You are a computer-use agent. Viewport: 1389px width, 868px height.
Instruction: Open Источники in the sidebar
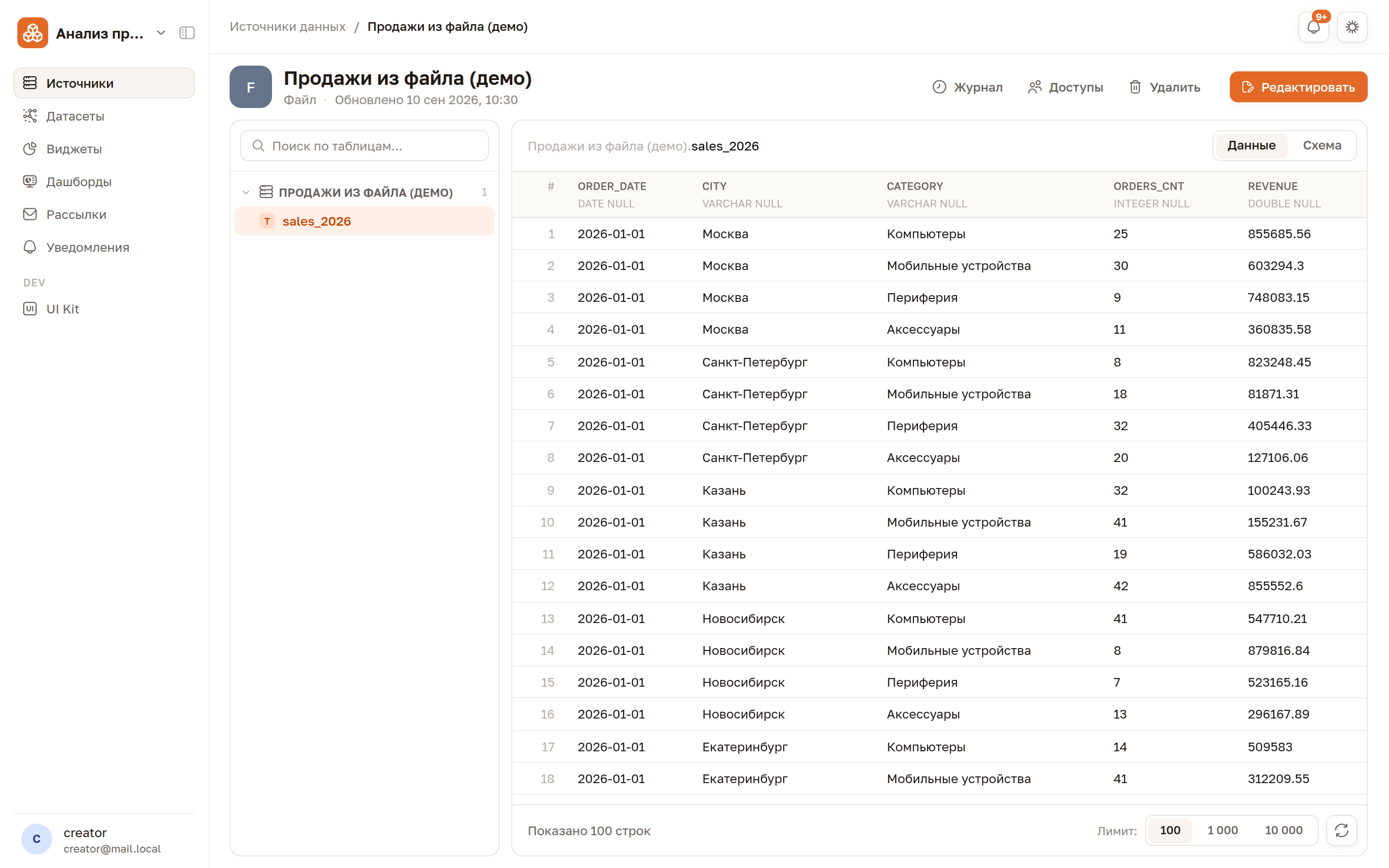pos(104,82)
